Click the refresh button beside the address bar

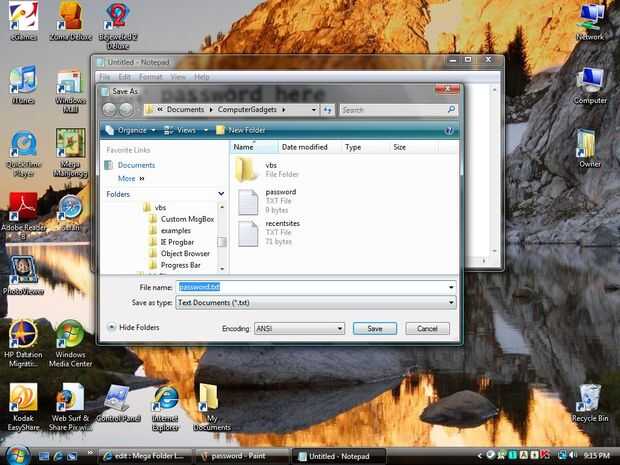coord(327,110)
